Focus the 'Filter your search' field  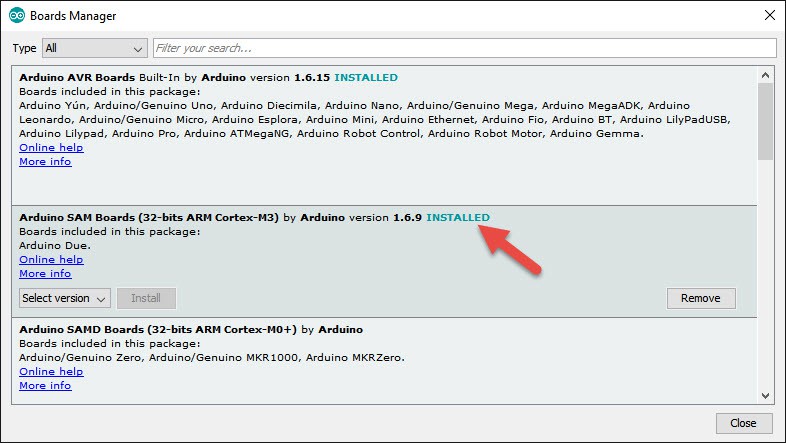click(x=465, y=48)
